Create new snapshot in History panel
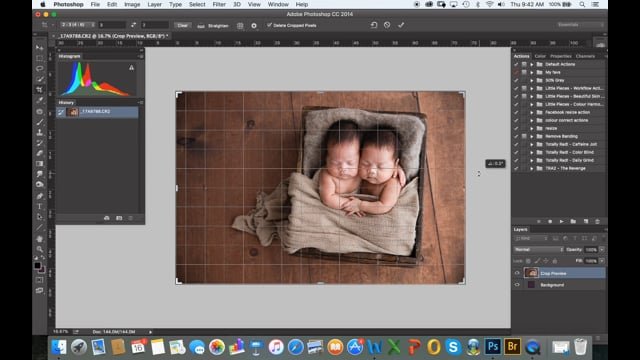The image size is (640, 360). tap(119, 218)
